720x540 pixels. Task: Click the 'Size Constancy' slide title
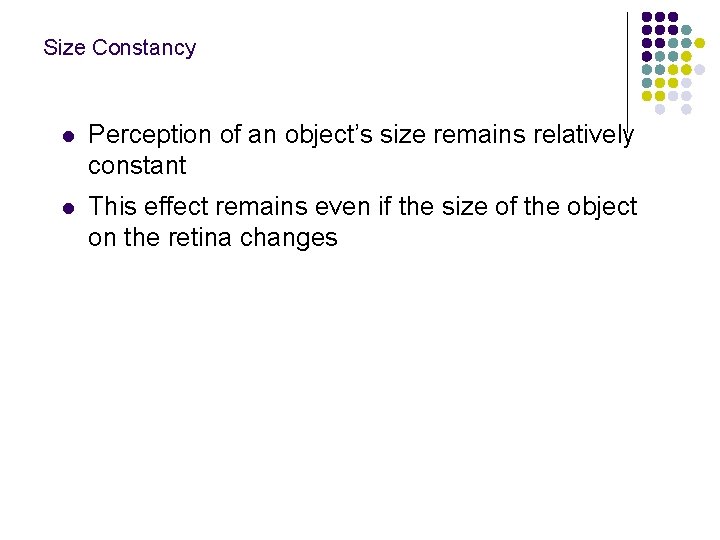120,48
